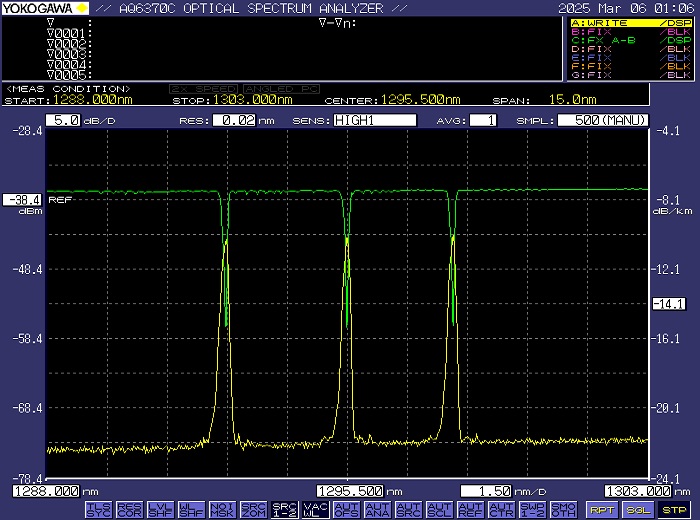Viewport: 700px width, 520px height.
Task: Click the ∇0001 marker row
Action: [x=69, y=33]
